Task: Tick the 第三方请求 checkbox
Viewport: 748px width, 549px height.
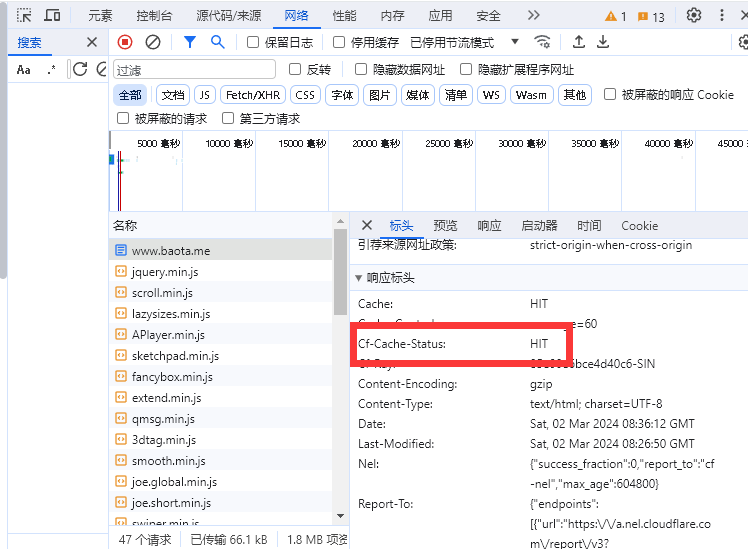Action: coord(228,119)
